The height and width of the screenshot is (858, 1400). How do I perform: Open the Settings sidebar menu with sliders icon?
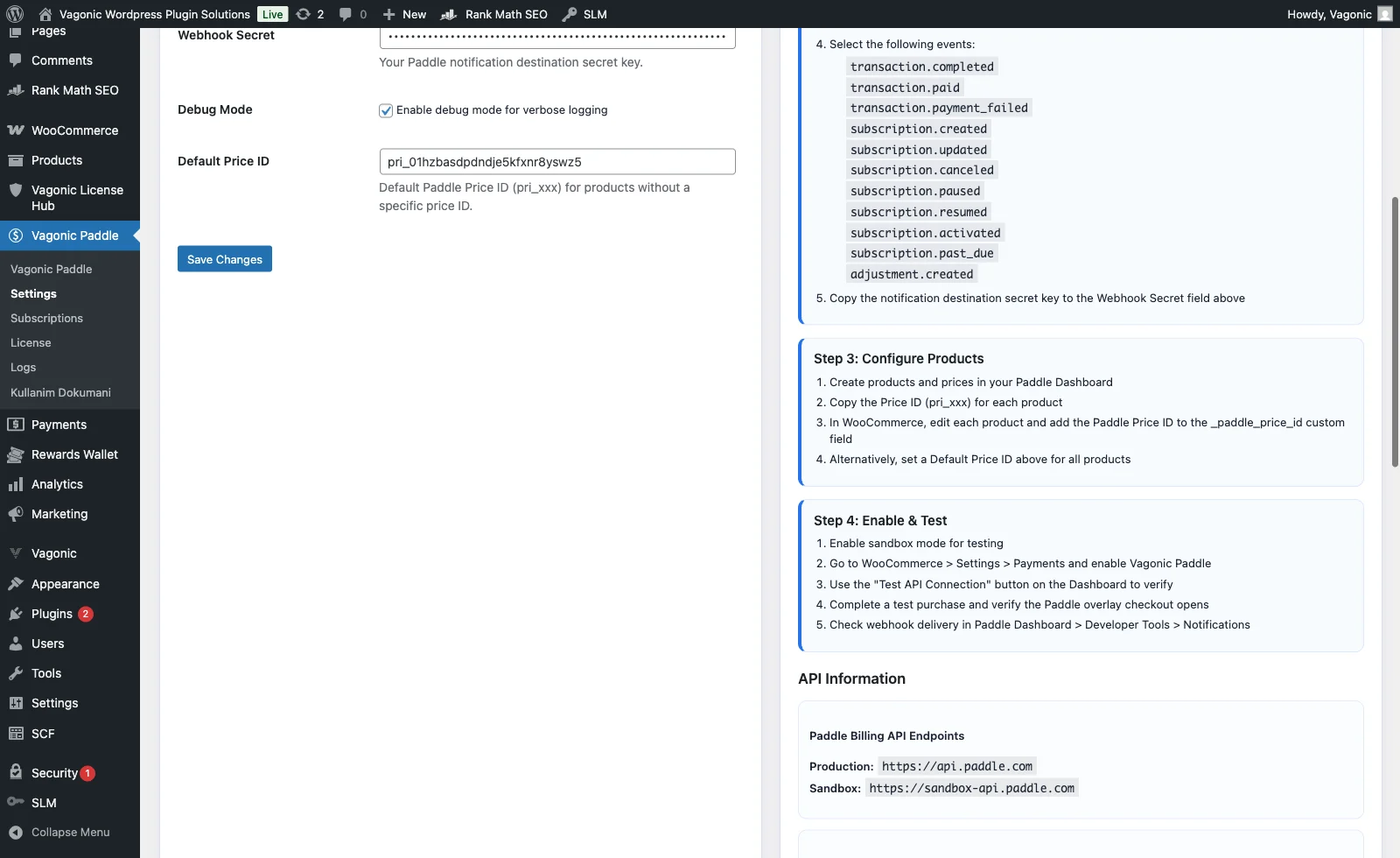tap(54, 703)
